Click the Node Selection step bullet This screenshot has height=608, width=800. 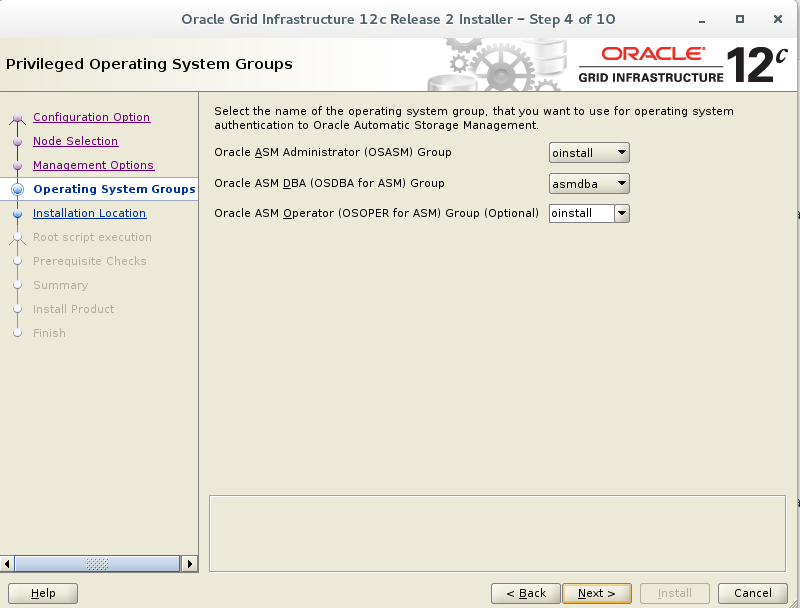[x=17, y=141]
